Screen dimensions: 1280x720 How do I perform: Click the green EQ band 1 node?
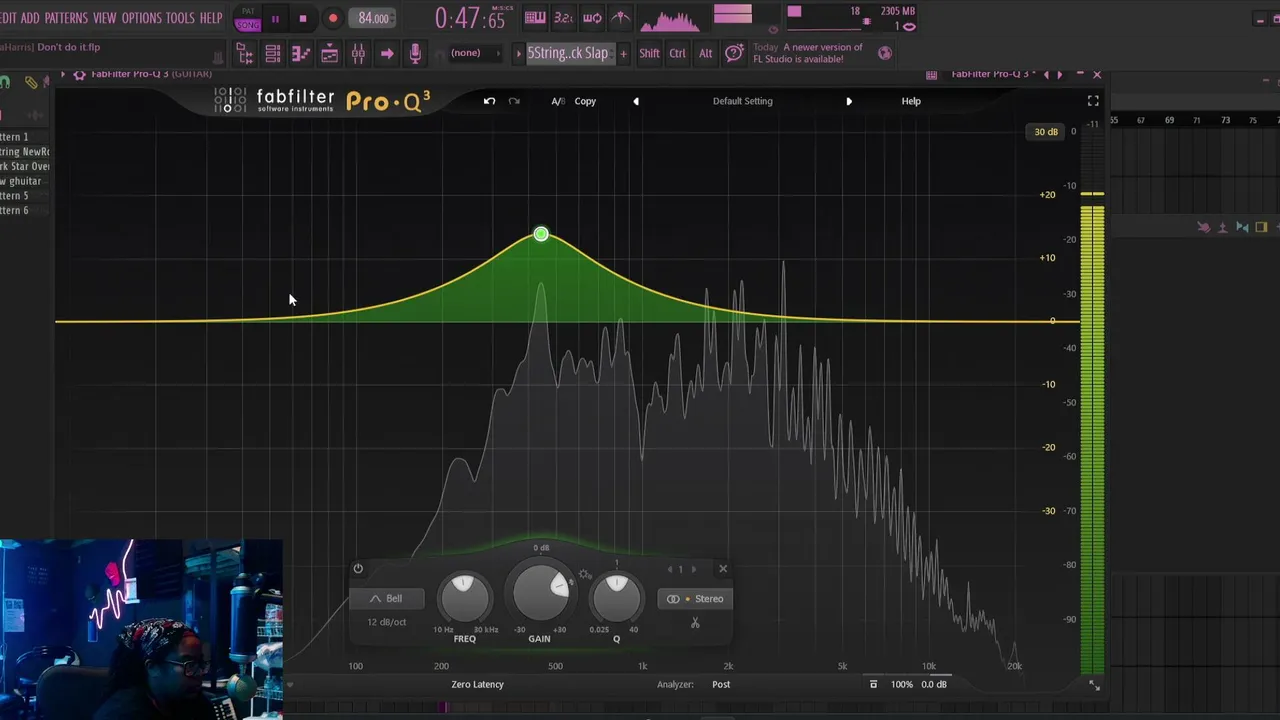coord(541,234)
